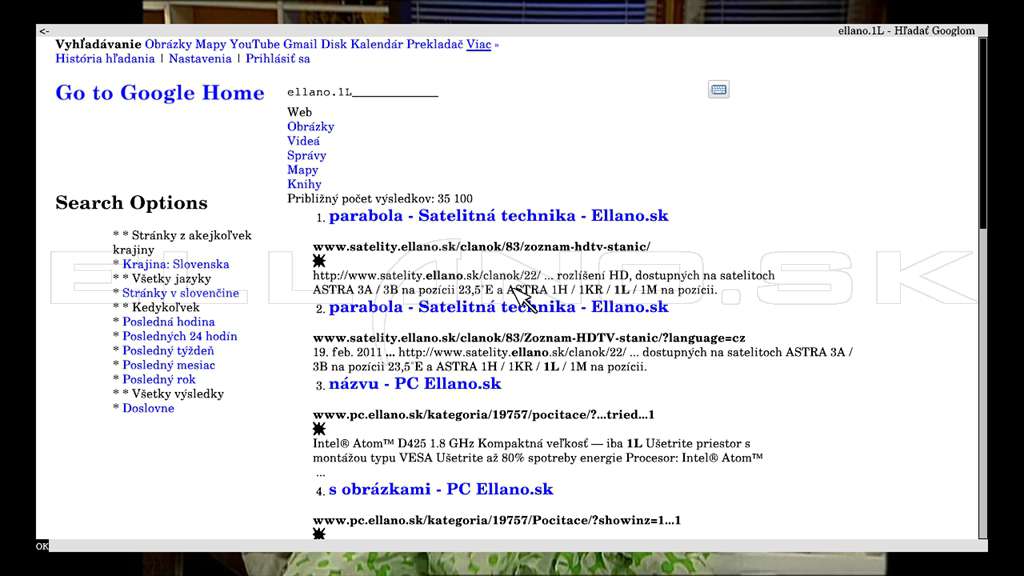Open Nastavenia link
The width and height of the screenshot is (1024, 576).
pyautogui.click(x=200, y=59)
